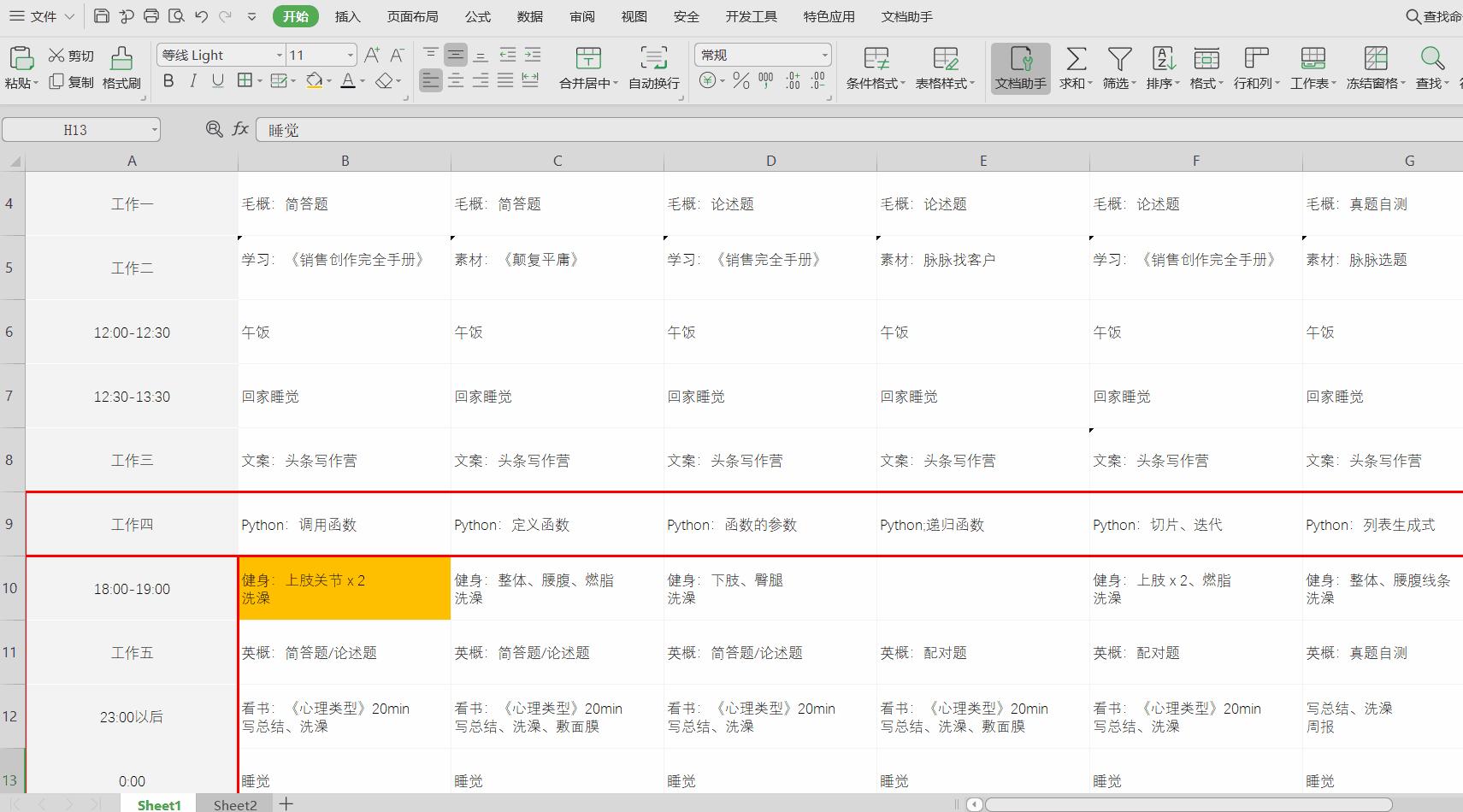Screen dimensions: 1463x812
Task: Open the 筛选 filter tool
Action: (x=1118, y=68)
